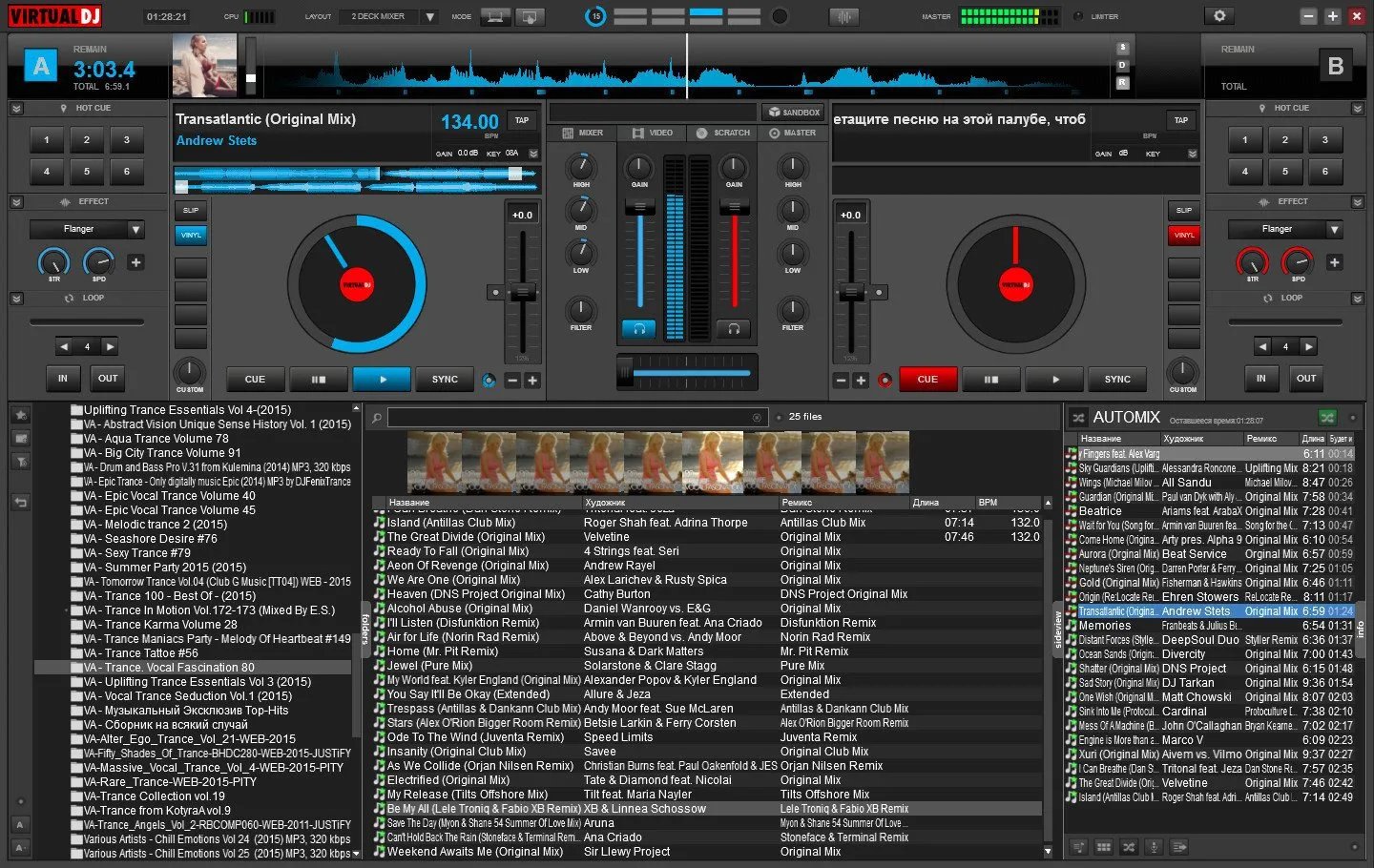Screen dimensions: 1374x868
Task: Click deck B headphone cue icon
Action: pyautogui.click(x=734, y=328)
